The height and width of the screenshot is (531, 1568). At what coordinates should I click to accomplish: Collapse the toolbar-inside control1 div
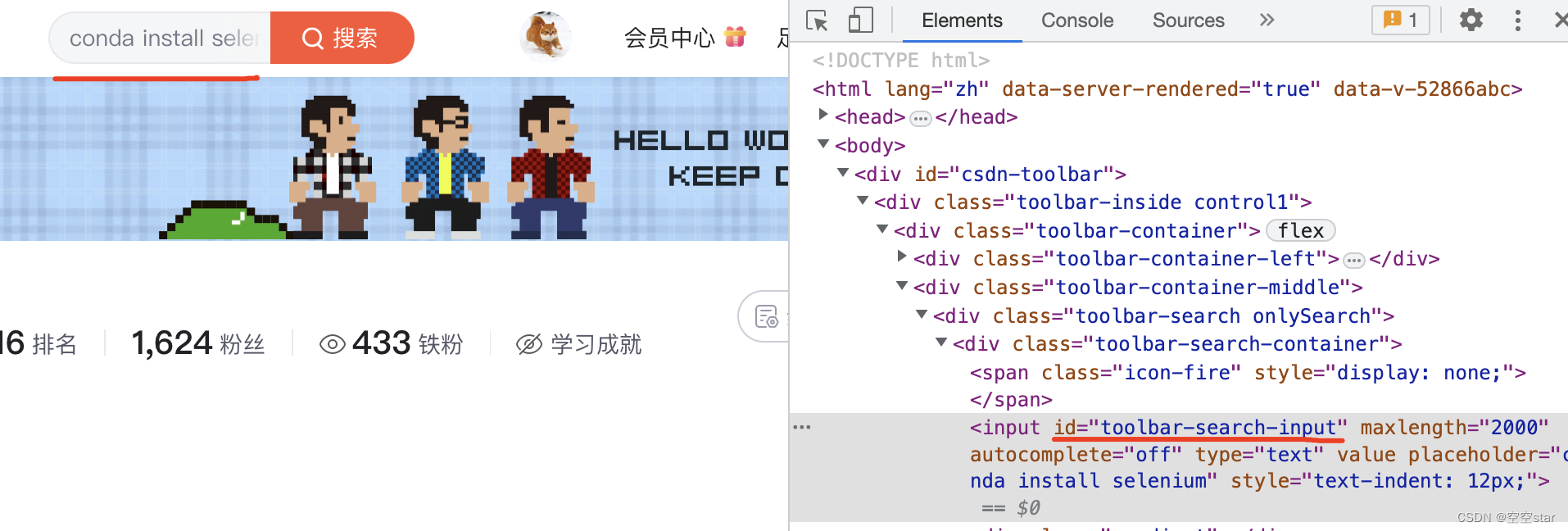point(863,201)
